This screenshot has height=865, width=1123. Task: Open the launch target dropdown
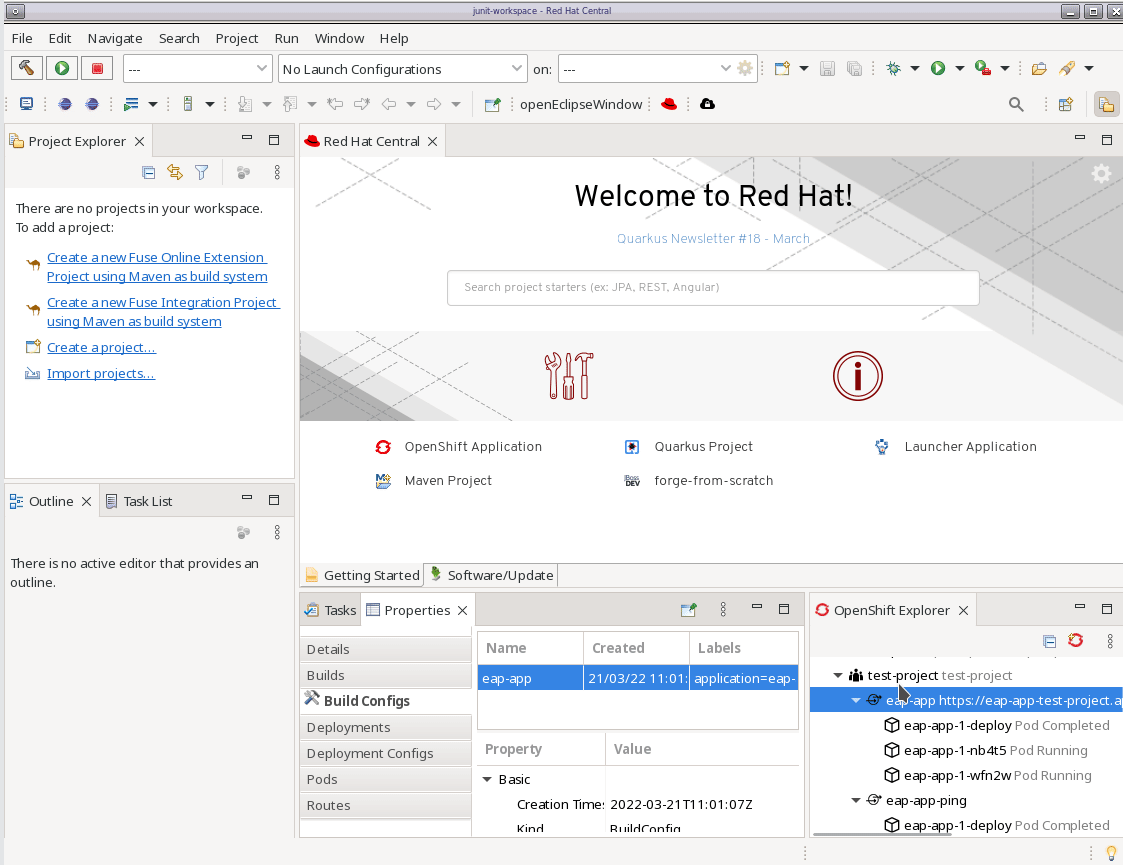pos(647,69)
